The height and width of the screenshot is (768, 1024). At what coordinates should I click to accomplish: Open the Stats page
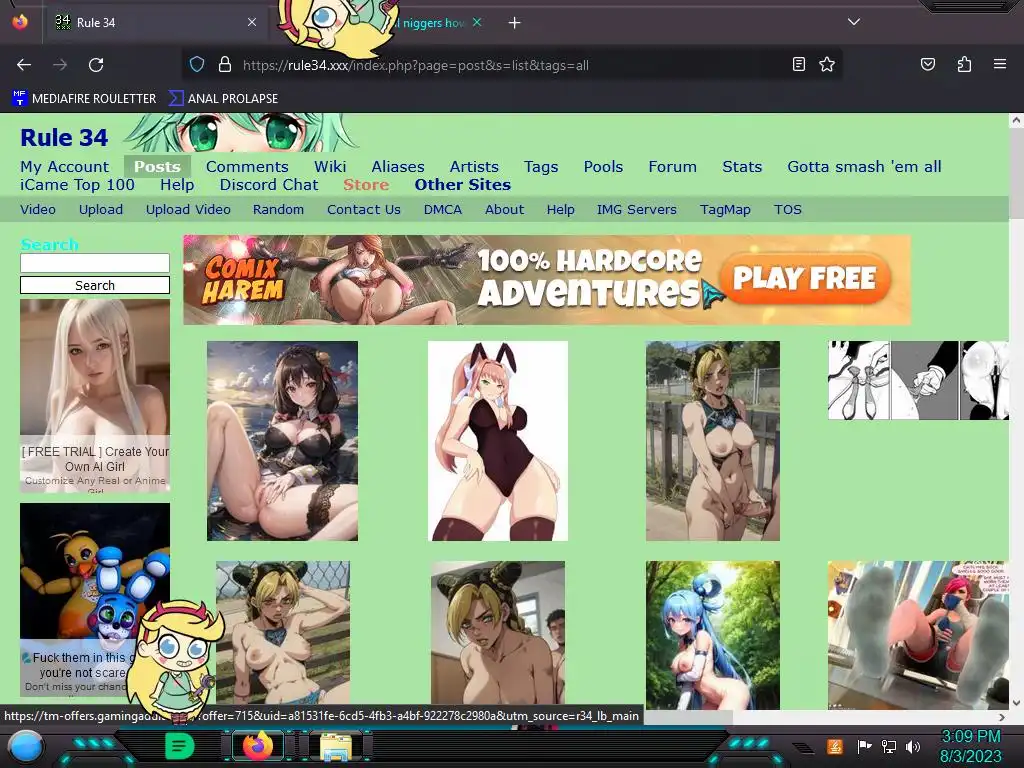[742, 167]
